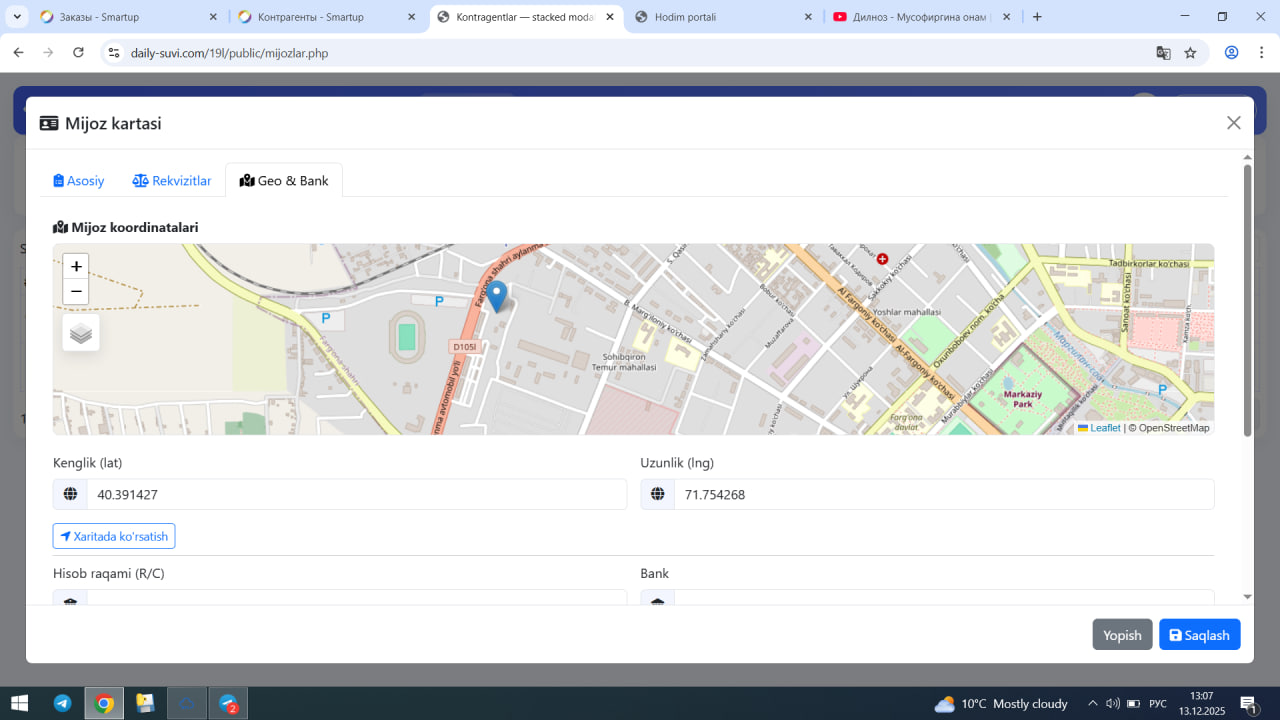Save with the Saqlash button
This screenshot has width=1280, height=720.
1199,635
